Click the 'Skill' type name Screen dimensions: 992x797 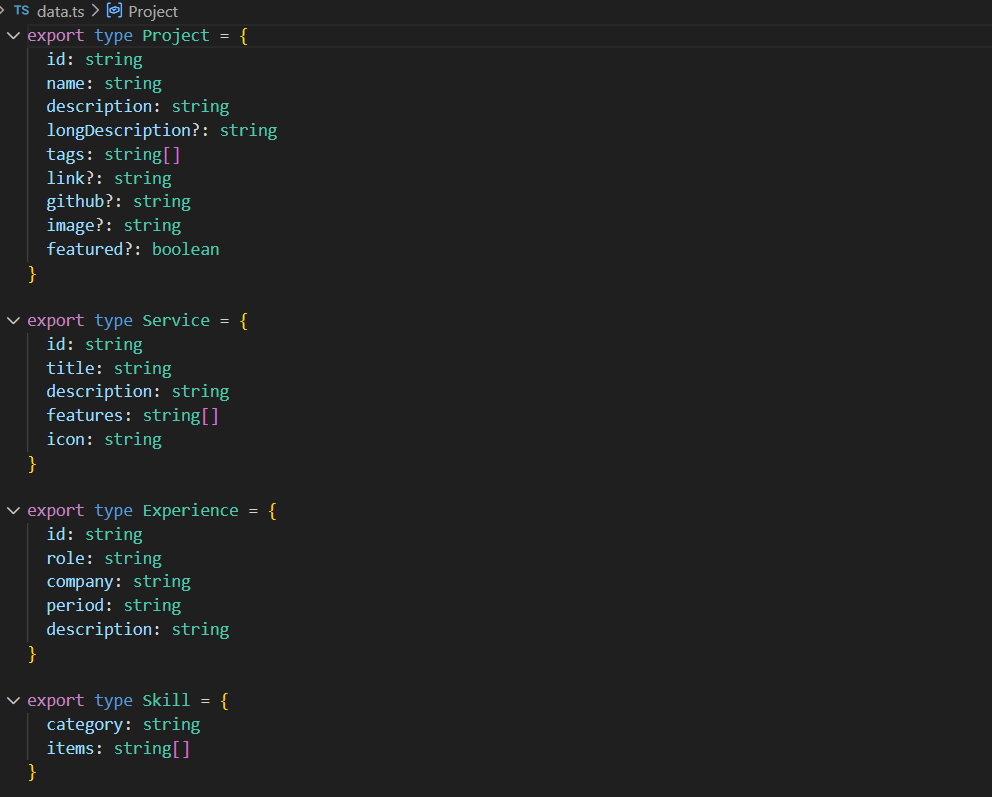(166, 700)
